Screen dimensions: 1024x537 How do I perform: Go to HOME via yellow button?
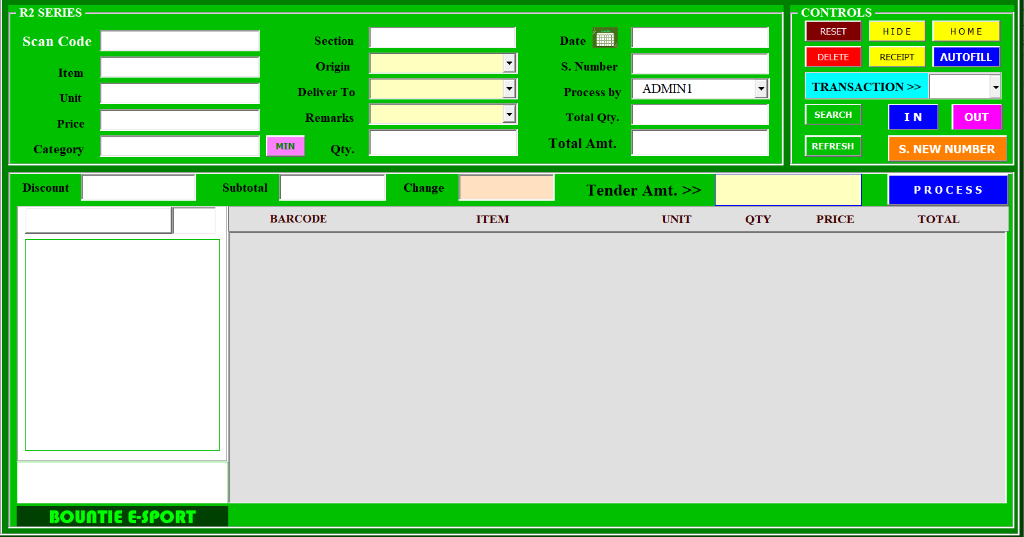pos(966,31)
